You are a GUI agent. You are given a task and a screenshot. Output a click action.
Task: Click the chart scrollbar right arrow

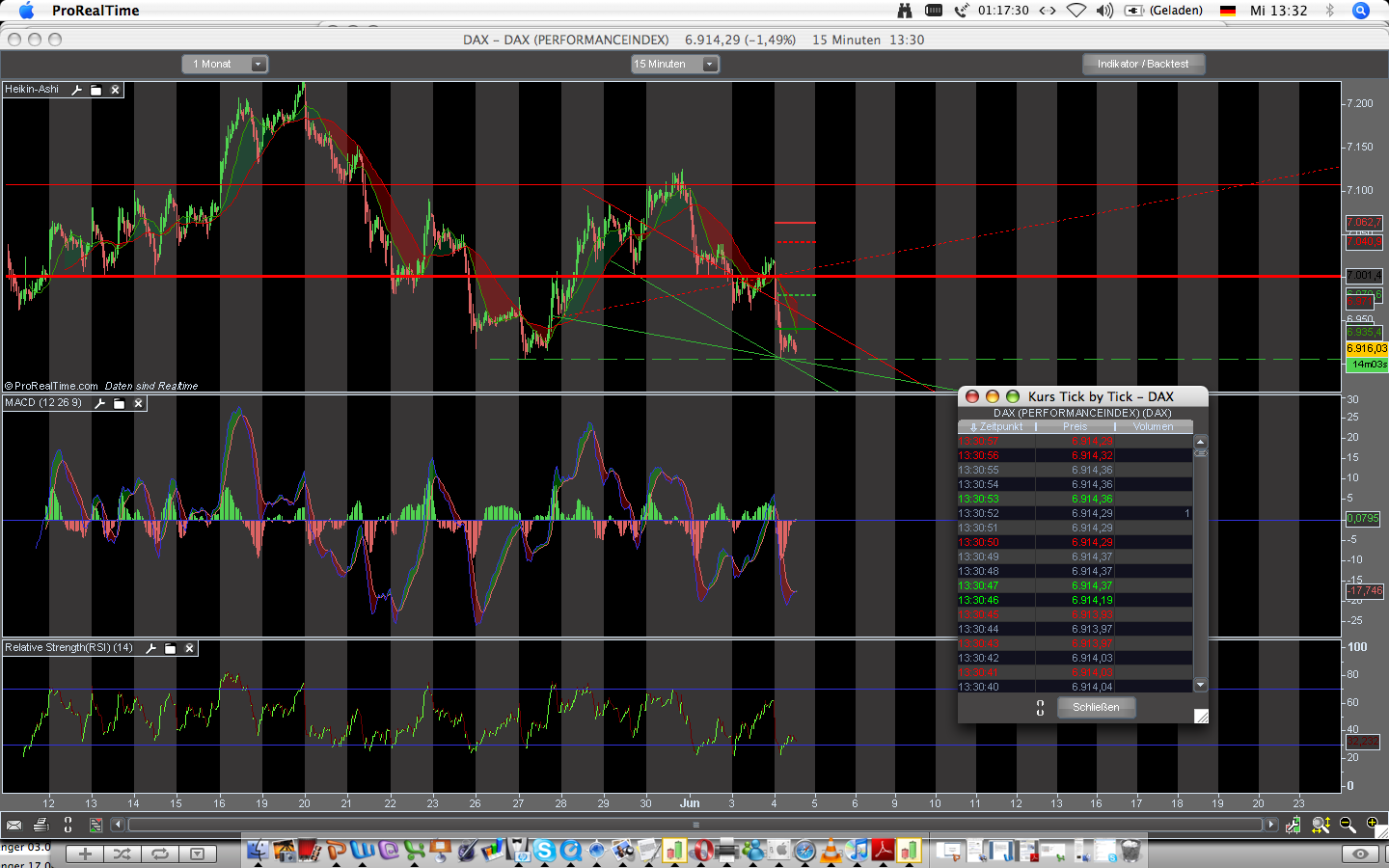[1271, 825]
